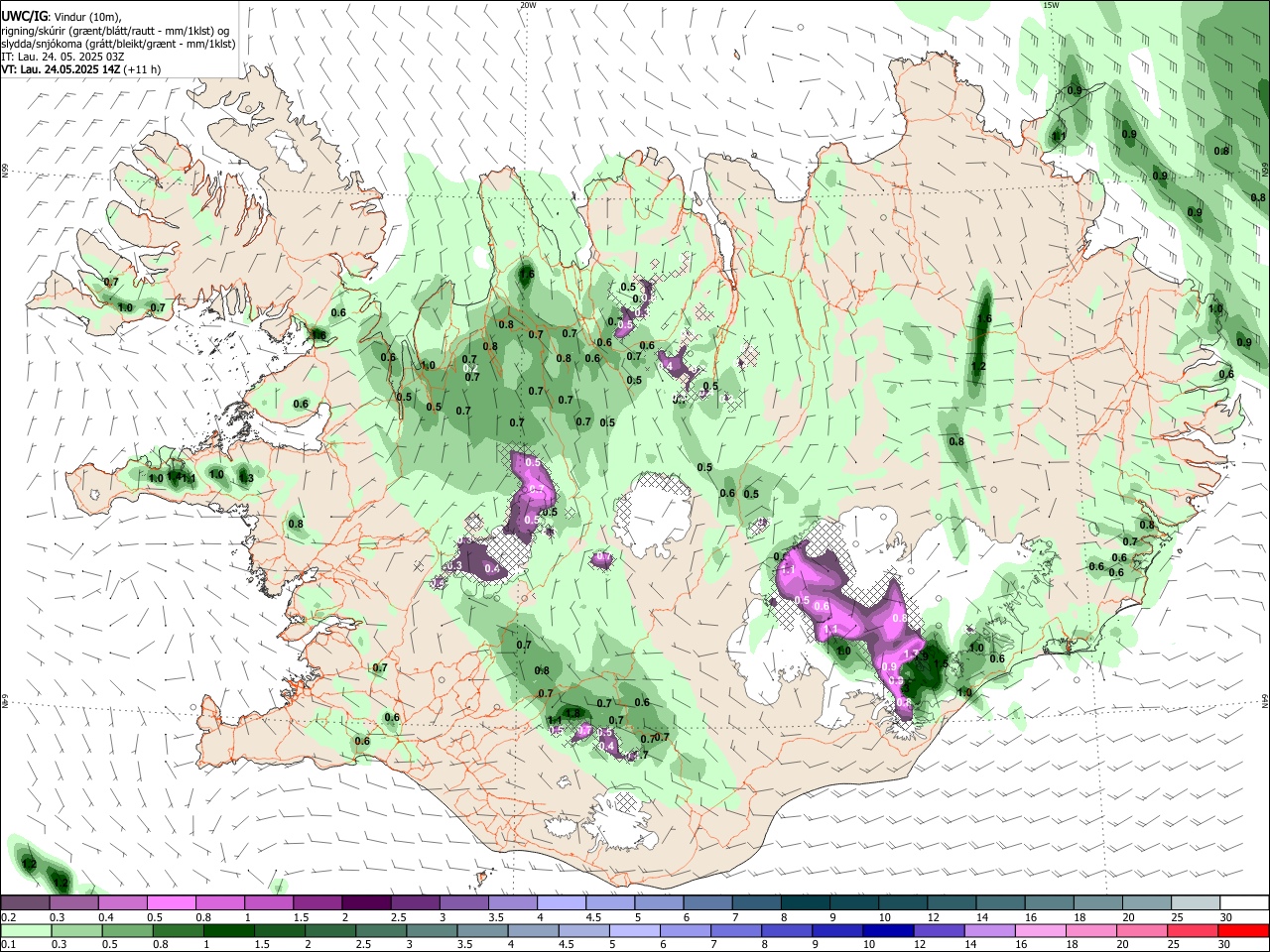Image resolution: width=1270 pixels, height=952 pixels.
Task: Click the '(+11 h)' forecast offset text
Action: coord(144,69)
